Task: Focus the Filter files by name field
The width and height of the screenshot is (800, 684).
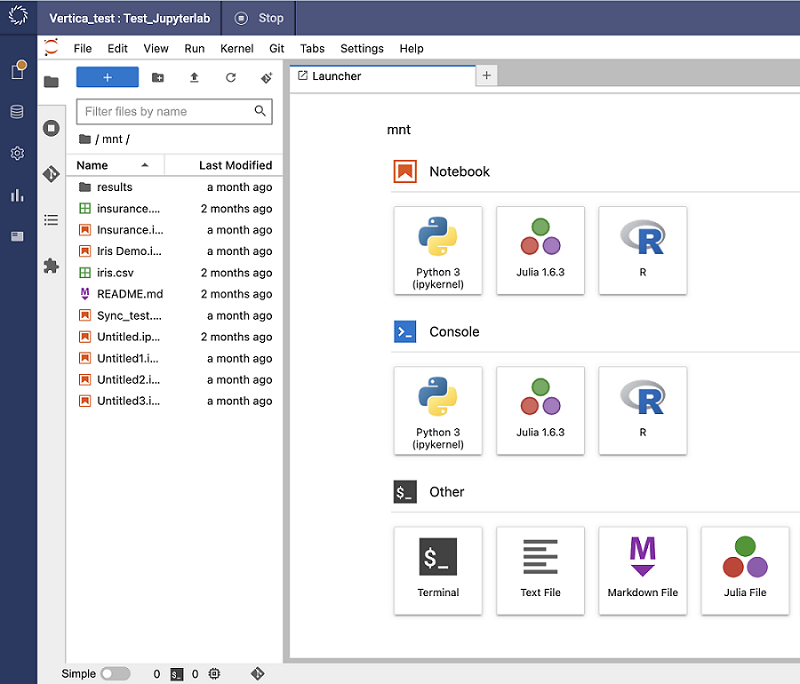Action: tap(174, 111)
